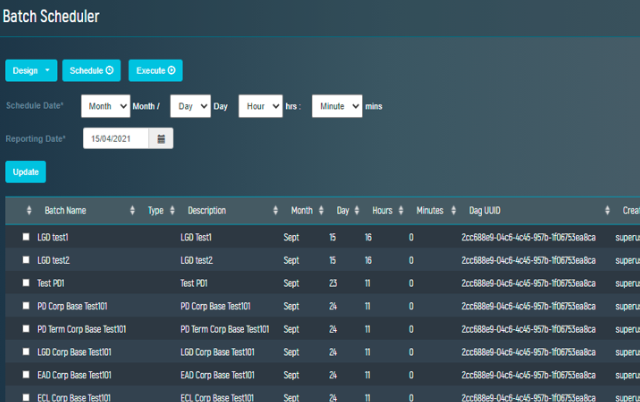Tick the PD Term Corp Base Test101 checkbox
Image resolution: width=640 pixels, height=402 pixels.
(x=27, y=328)
